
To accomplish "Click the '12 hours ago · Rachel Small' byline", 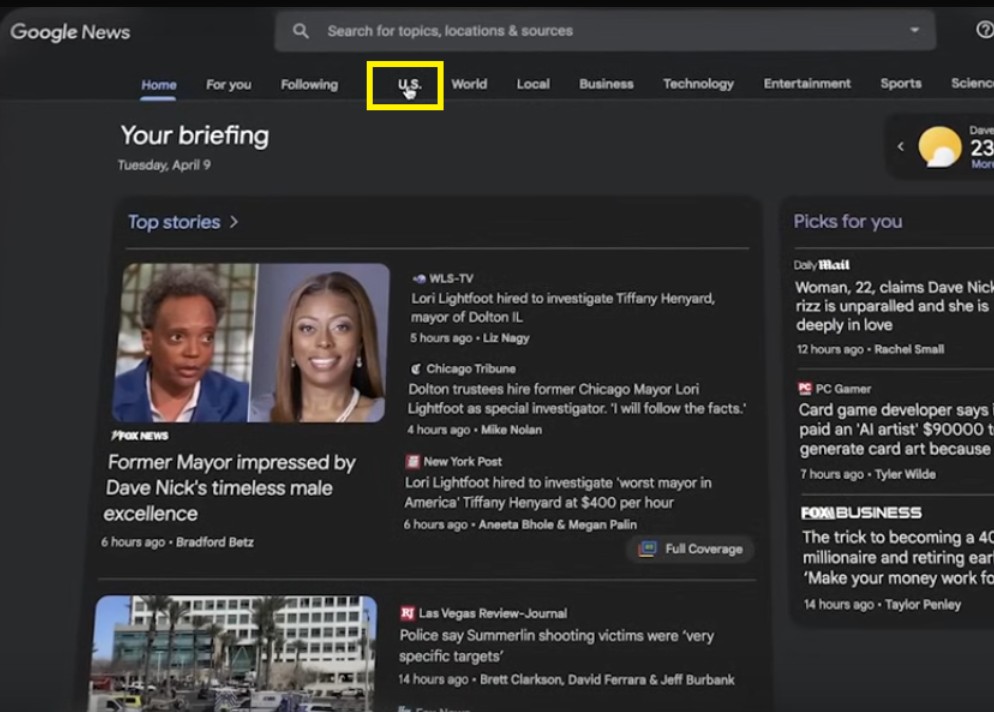I will [x=870, y=349].
